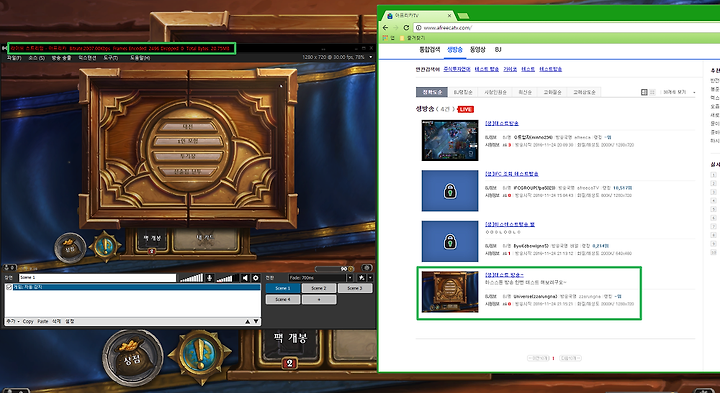Screen dimensions: 720x393
Task: Reload the afreecatv page
Action: click(406, 28)
